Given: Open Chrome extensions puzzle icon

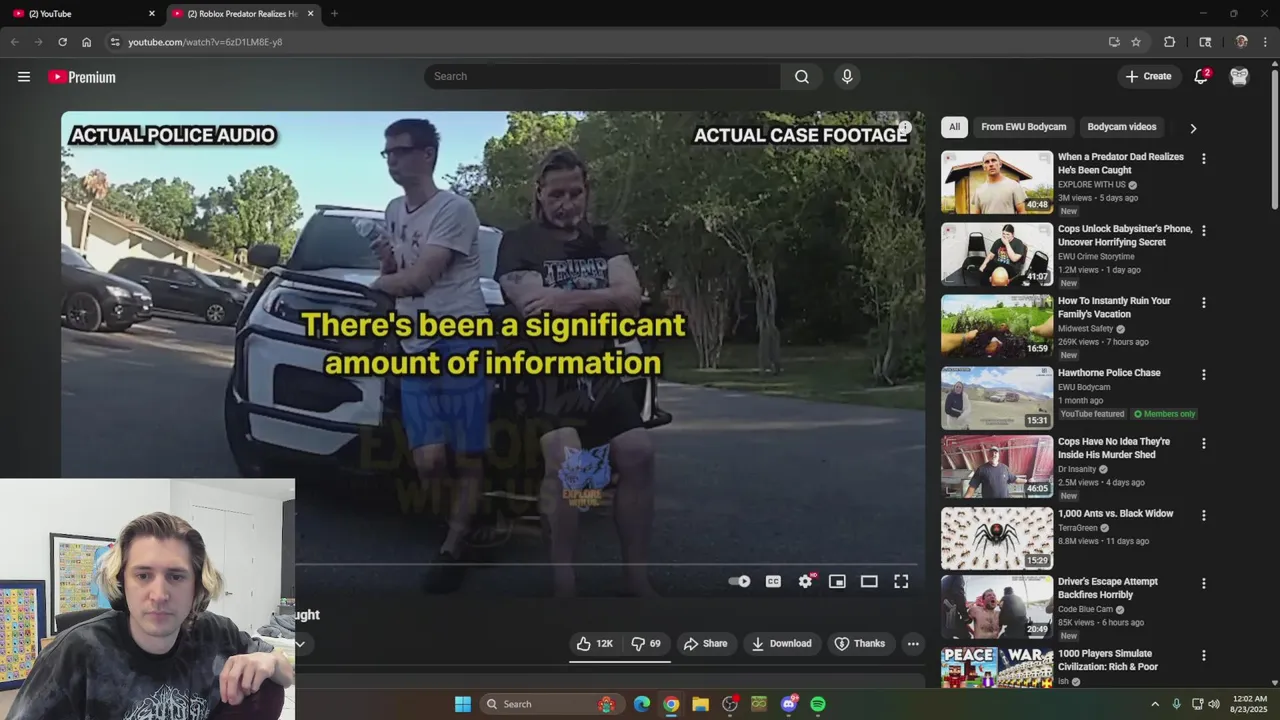Looking at the screenshot, I should click(1169, 42).
